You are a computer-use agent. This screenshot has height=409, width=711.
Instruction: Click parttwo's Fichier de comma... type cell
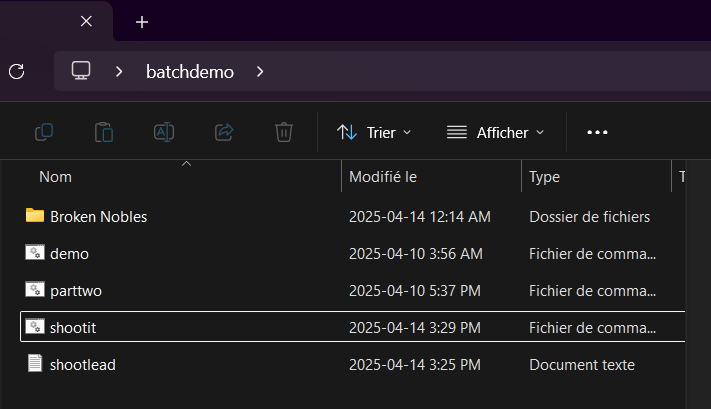593,291
